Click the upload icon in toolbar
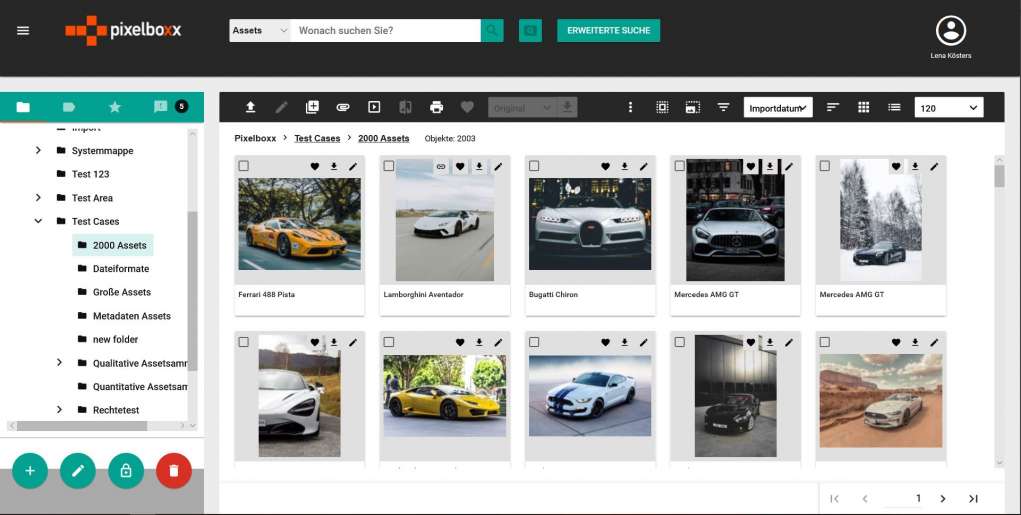This screenshot has height=515, width=1021. 250,107
